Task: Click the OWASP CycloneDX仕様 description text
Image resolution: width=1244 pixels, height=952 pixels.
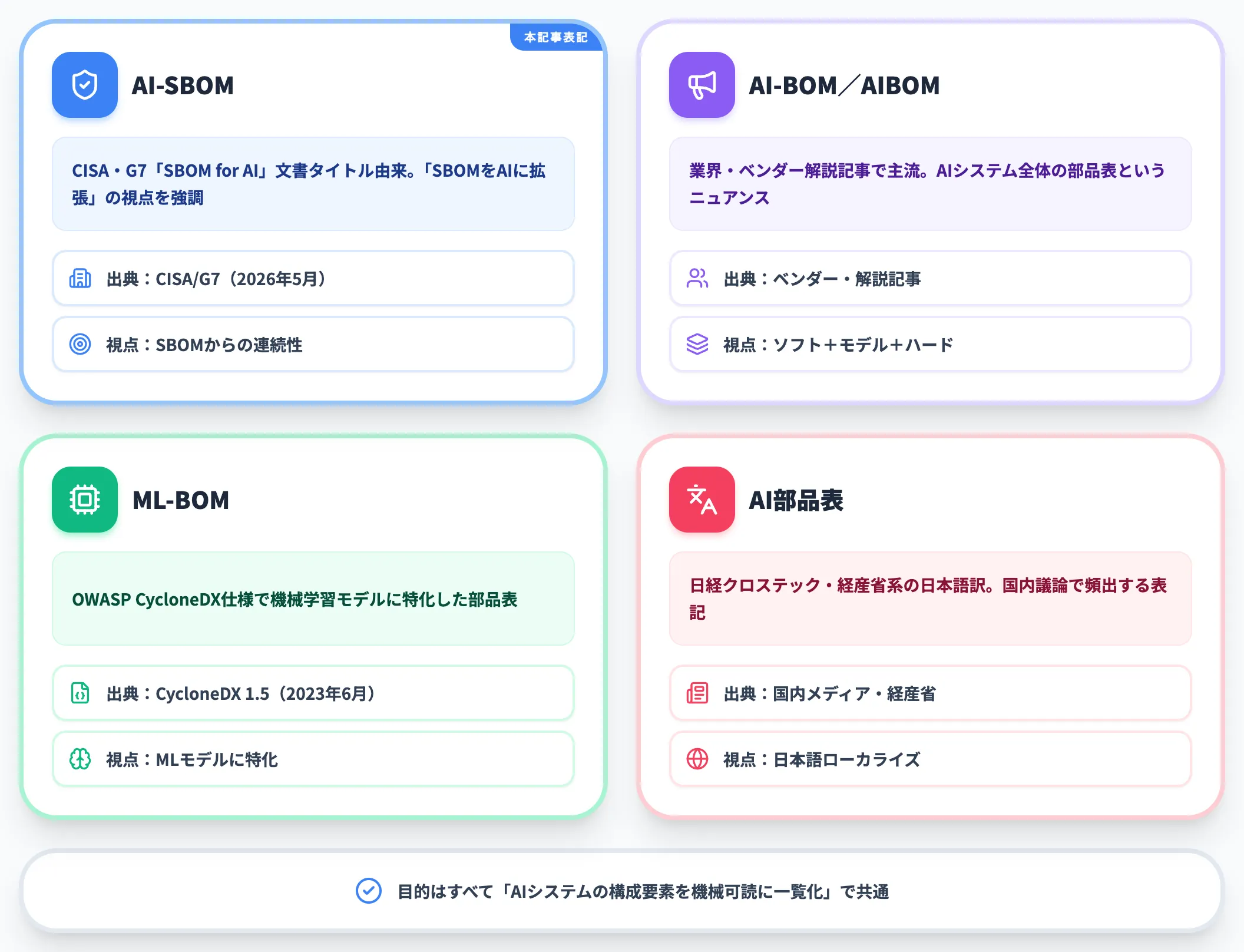Action: [295, 599]
